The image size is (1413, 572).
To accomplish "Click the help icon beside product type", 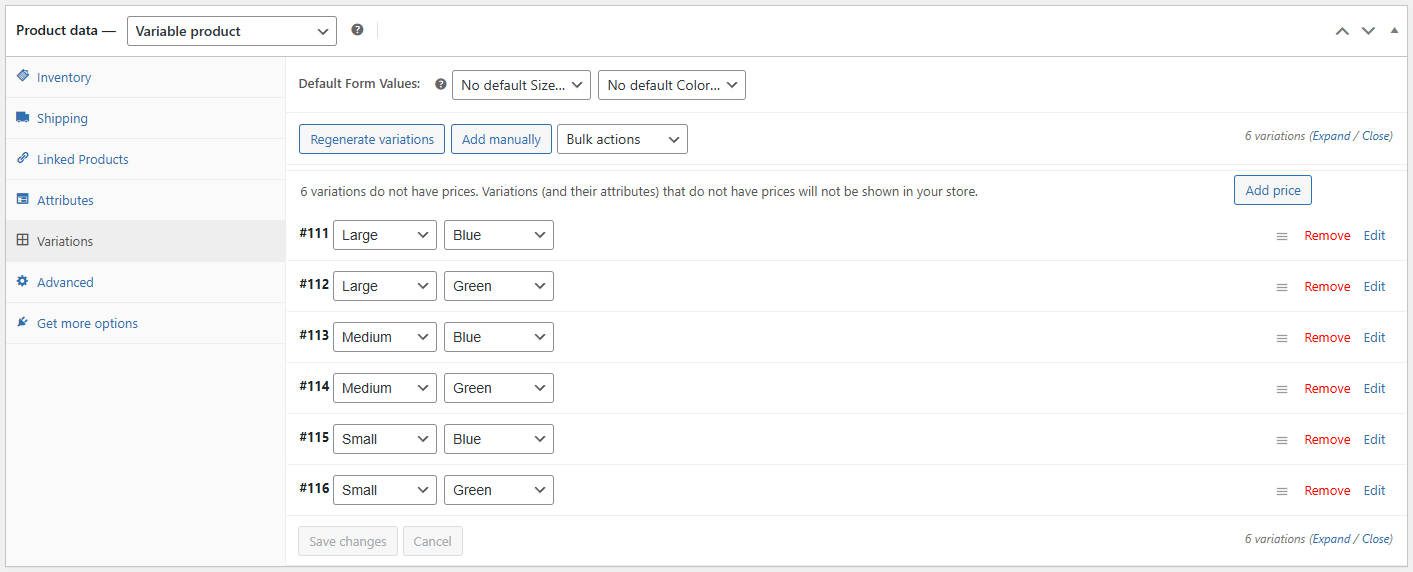I will coord(357,30).
